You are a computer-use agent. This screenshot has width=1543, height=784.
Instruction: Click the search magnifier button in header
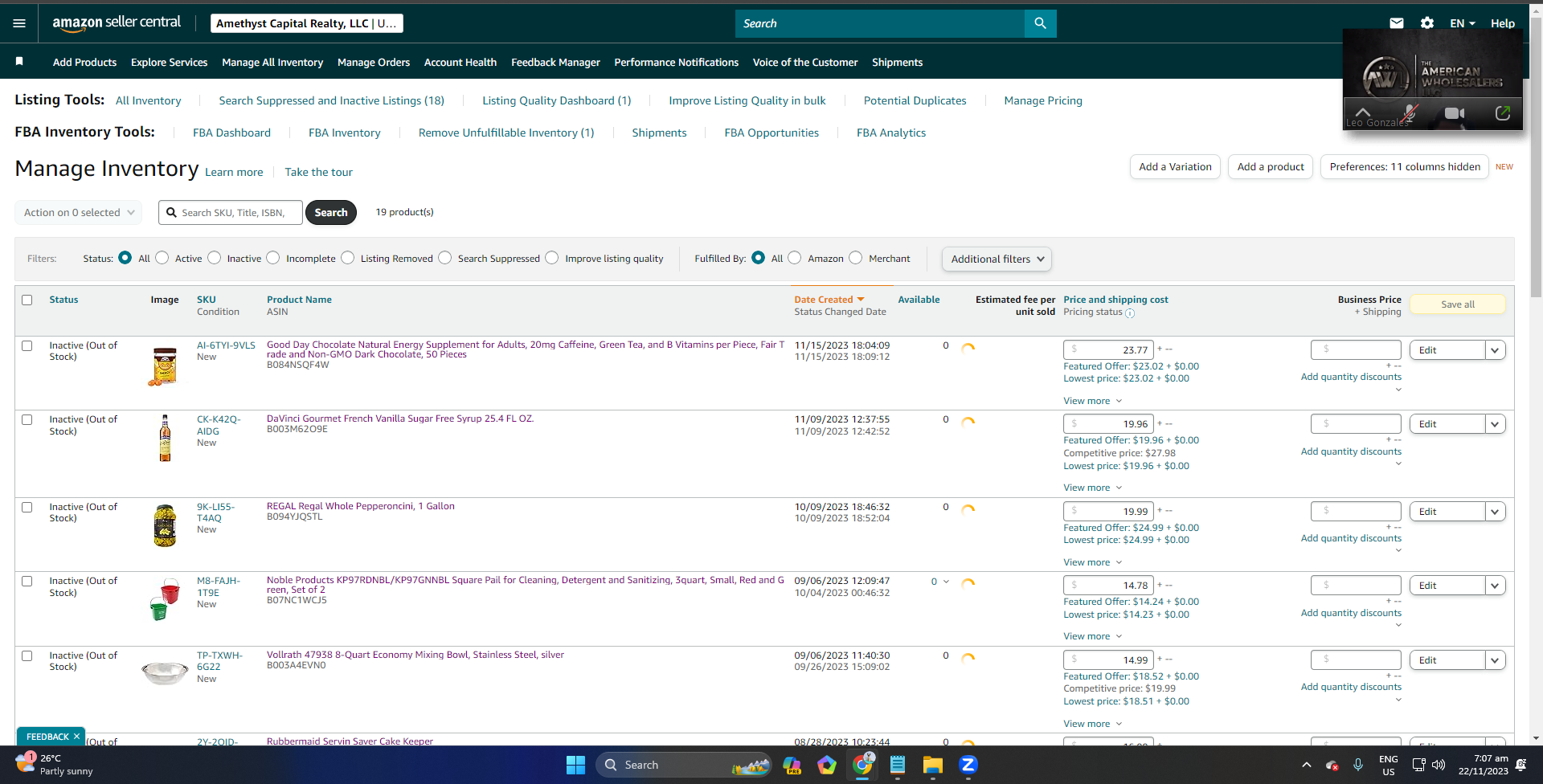point(1040,23)
